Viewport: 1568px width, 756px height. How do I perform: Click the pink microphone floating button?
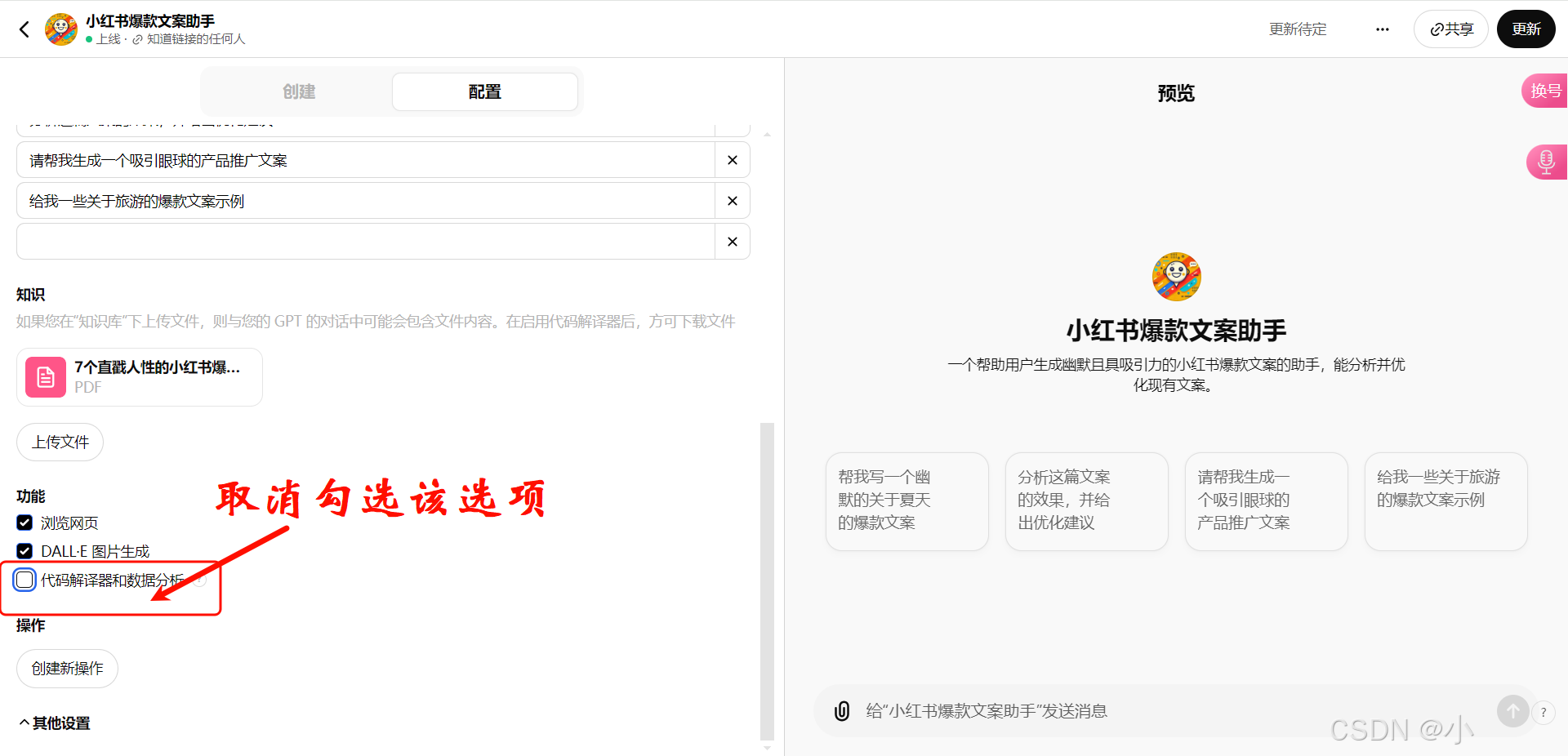[x=1546, y=162]
